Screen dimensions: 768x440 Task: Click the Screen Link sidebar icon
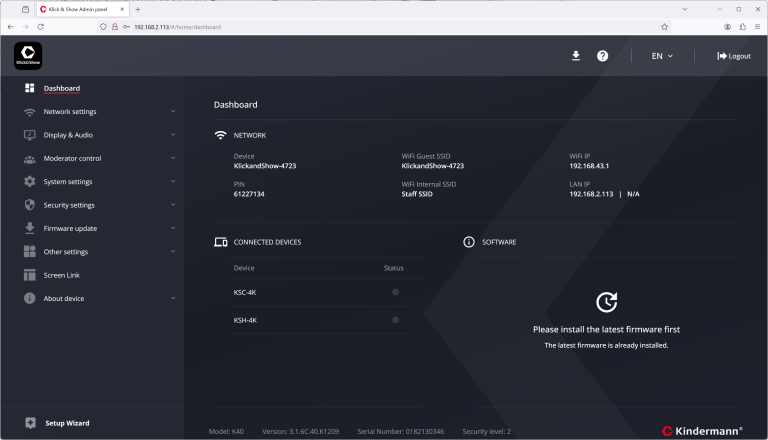pyautogui.click(x=30, y=275)
